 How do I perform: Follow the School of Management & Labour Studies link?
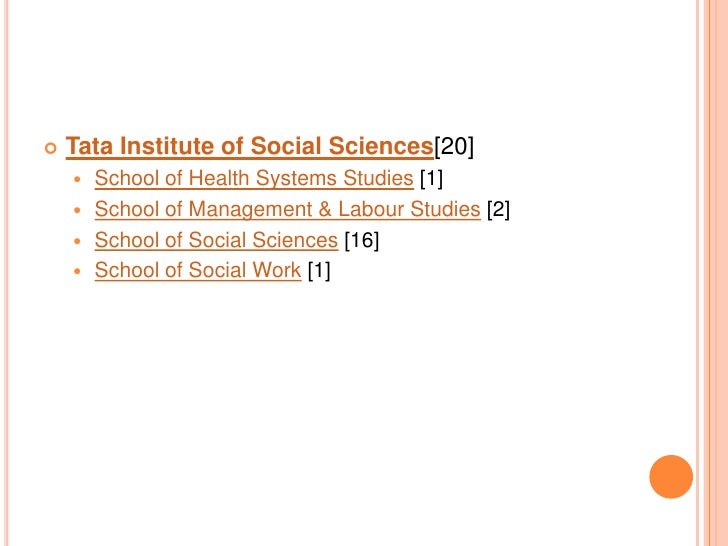[x=287, y=209]
